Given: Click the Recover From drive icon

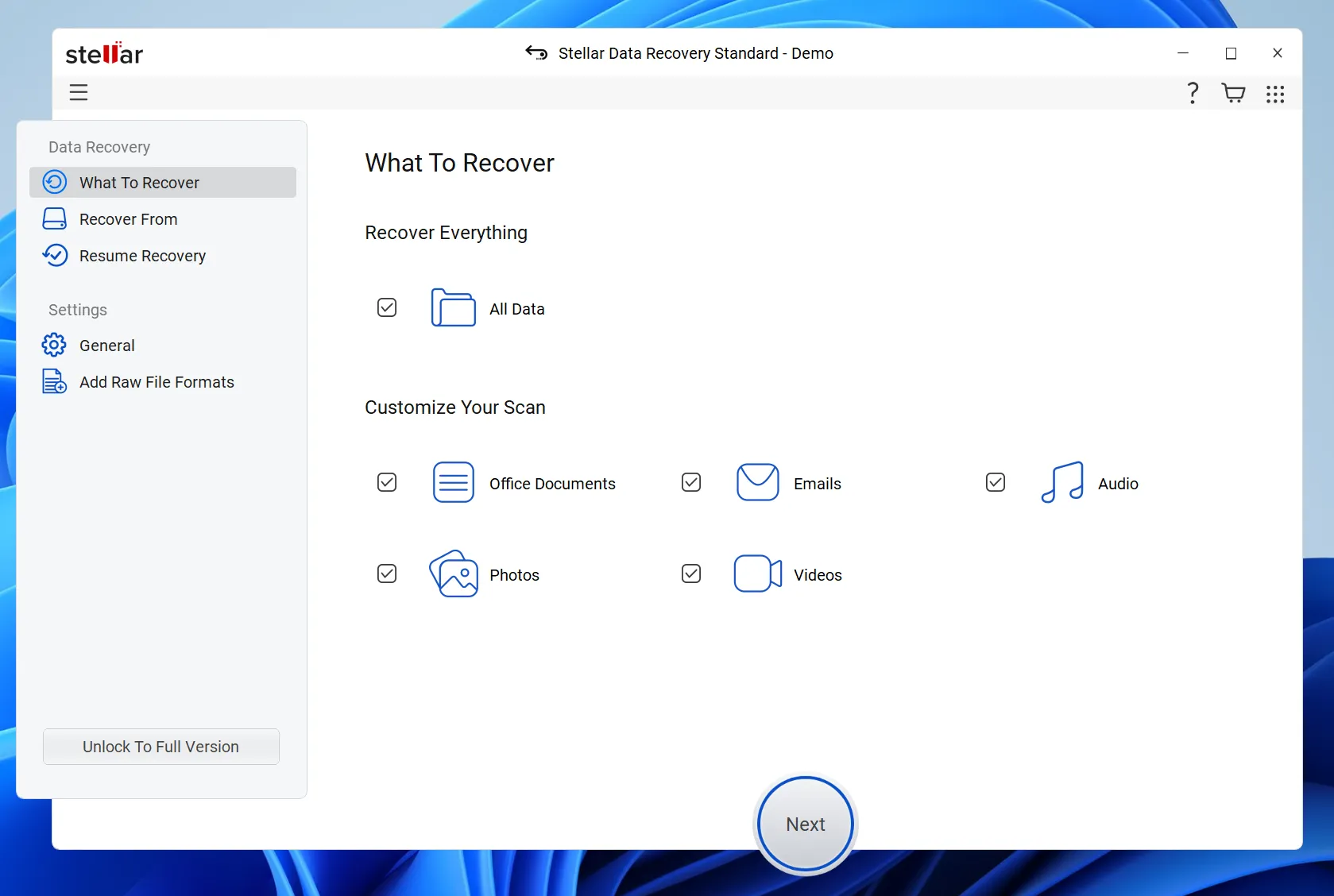Looking at the screenshot, I should coord(55,218).
